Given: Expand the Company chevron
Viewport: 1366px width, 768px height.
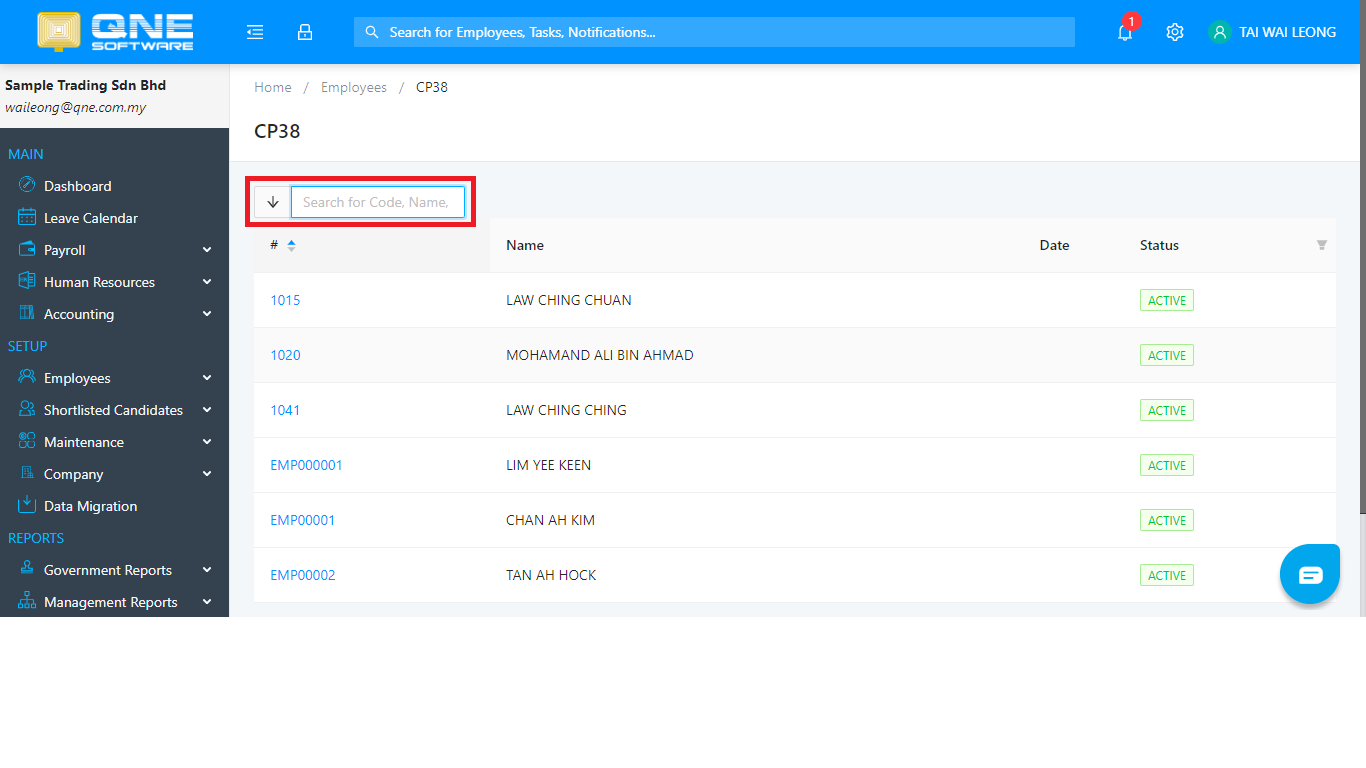Looking at the screenshot, I should point(207,474).
